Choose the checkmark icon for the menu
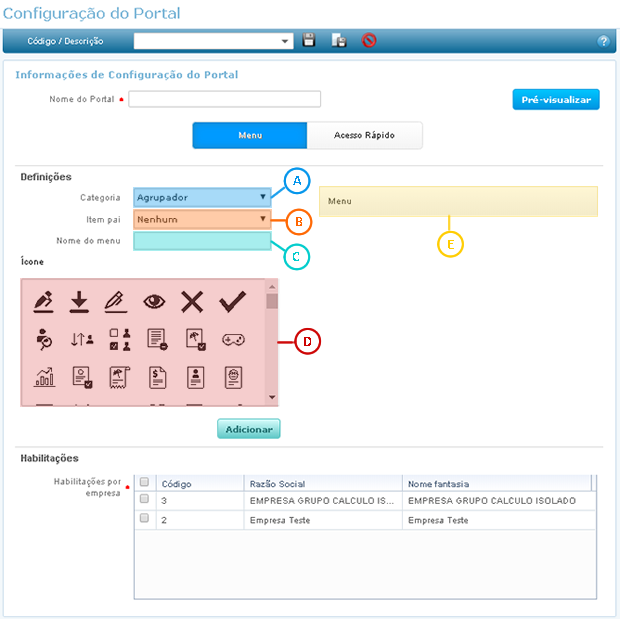 click(232, 300)
